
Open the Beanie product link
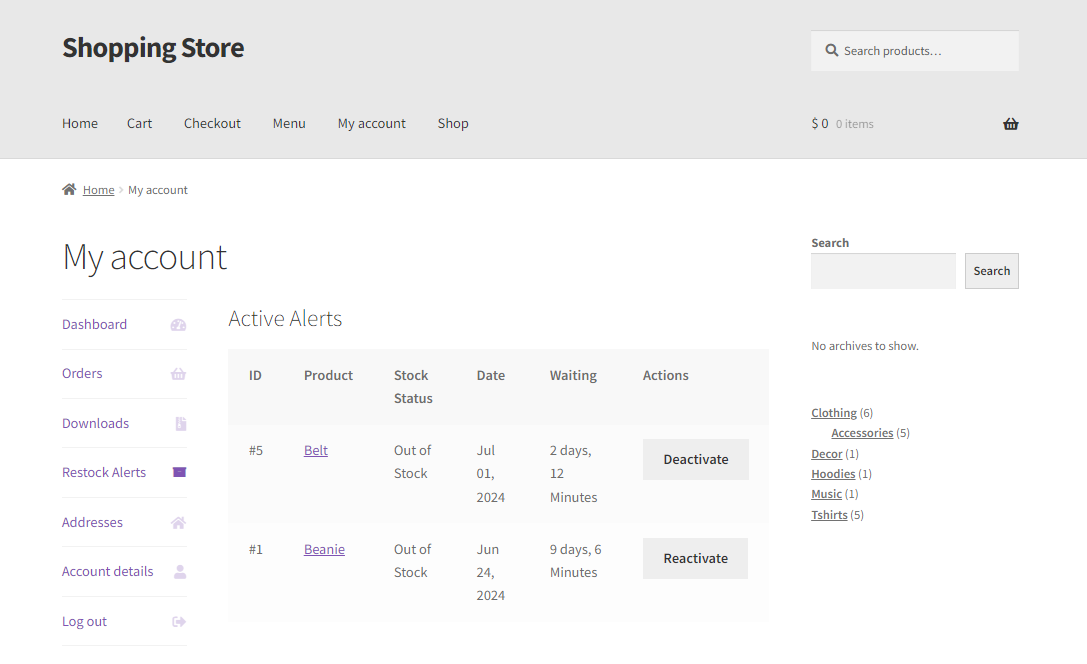tap(324, 550)
